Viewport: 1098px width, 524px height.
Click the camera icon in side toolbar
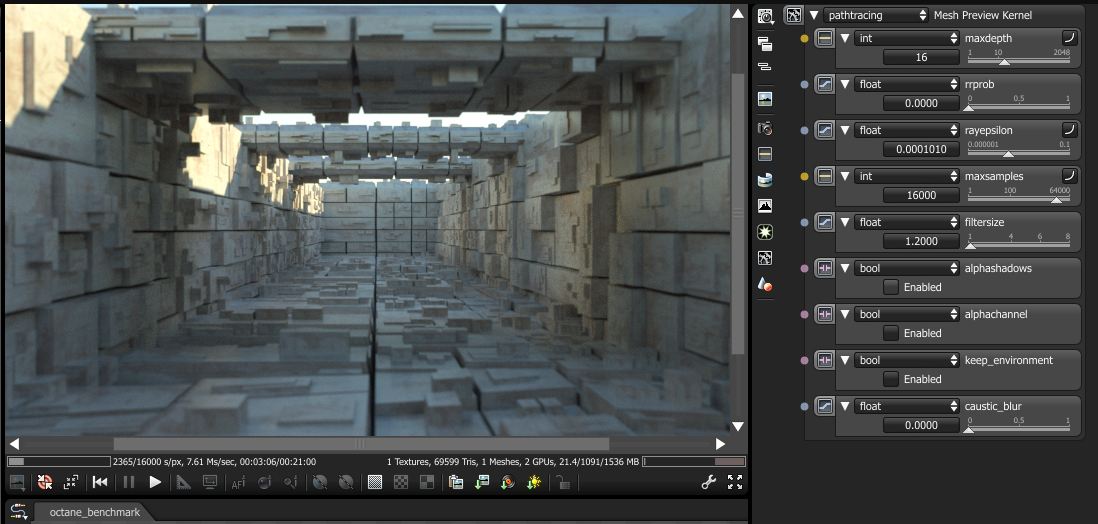pyautogui.click(x=765, y=129)
